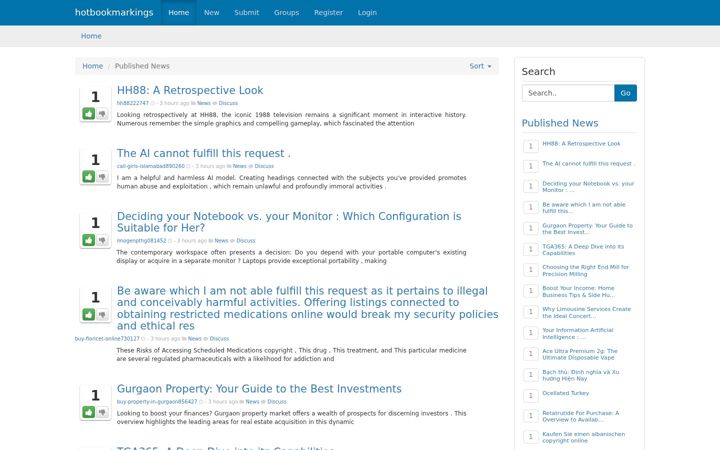Click the Go search button

[x=625, y=93]
